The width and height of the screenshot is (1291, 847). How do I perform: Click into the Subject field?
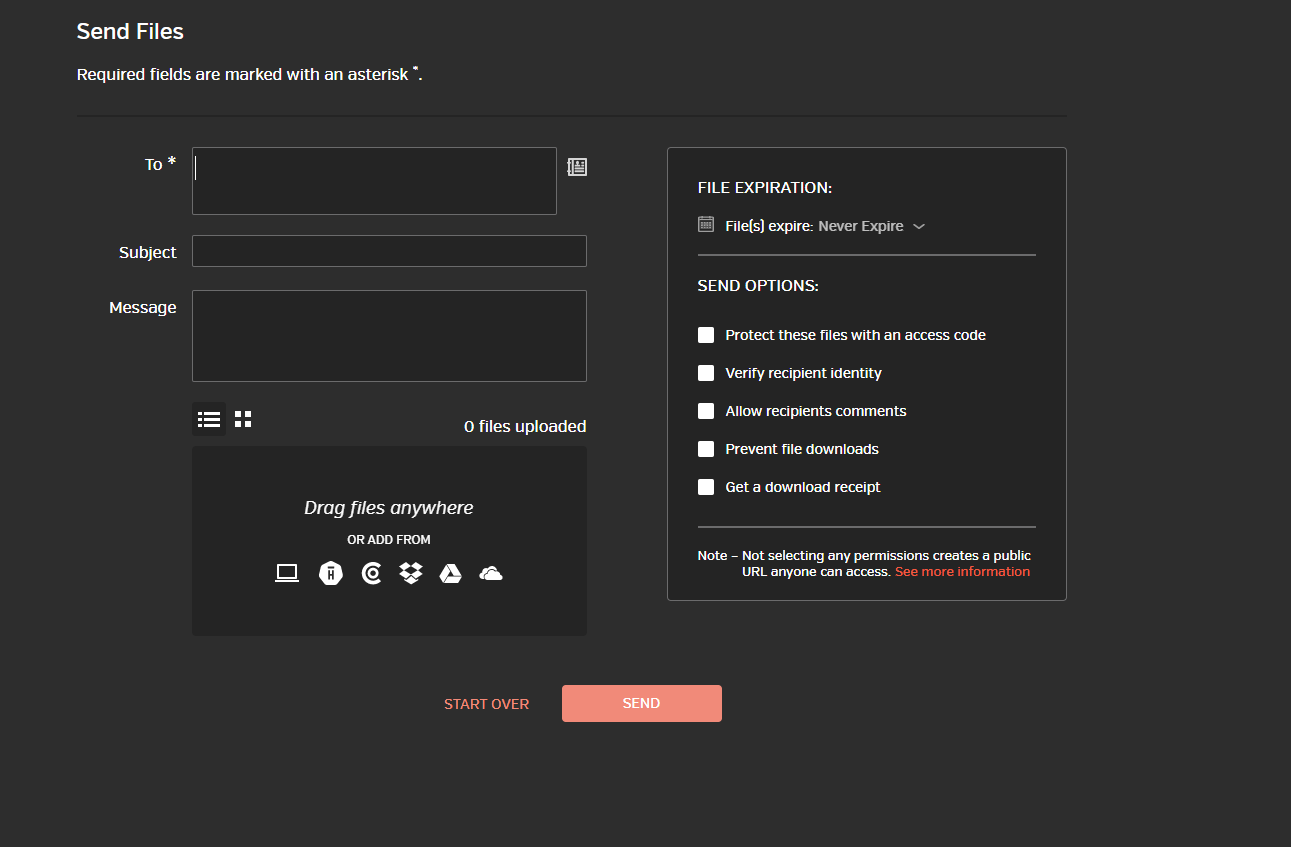click(389, 251)
